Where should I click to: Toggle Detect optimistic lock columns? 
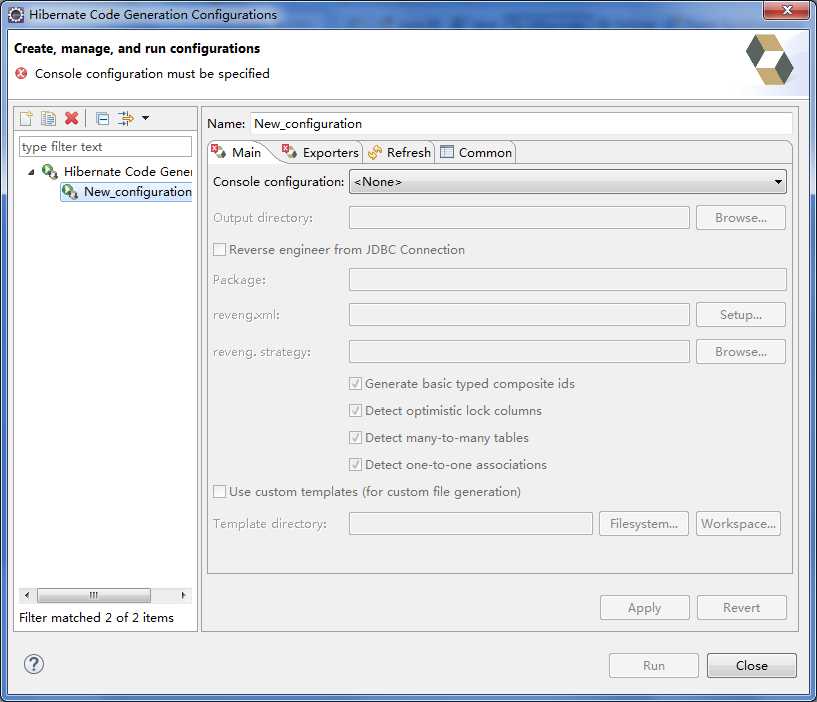point(355,411)
